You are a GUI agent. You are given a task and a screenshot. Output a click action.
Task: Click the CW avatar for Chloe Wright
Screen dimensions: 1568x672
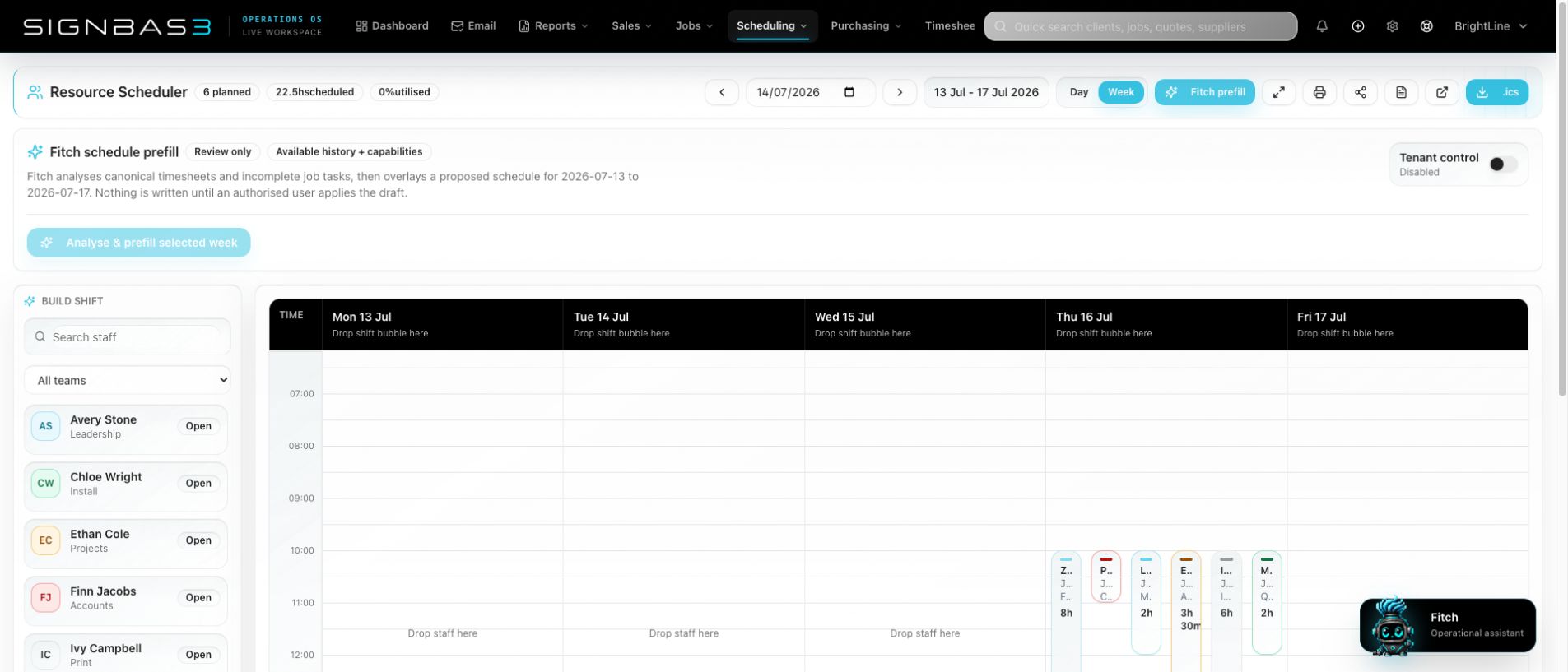[x=45, y=484]
